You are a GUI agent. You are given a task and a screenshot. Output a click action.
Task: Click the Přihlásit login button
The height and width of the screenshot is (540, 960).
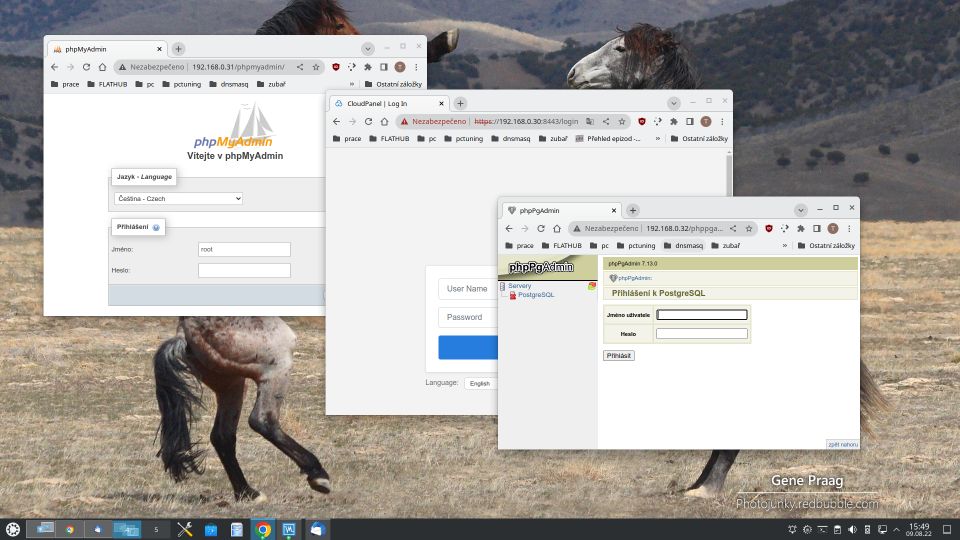coord(618,356)
